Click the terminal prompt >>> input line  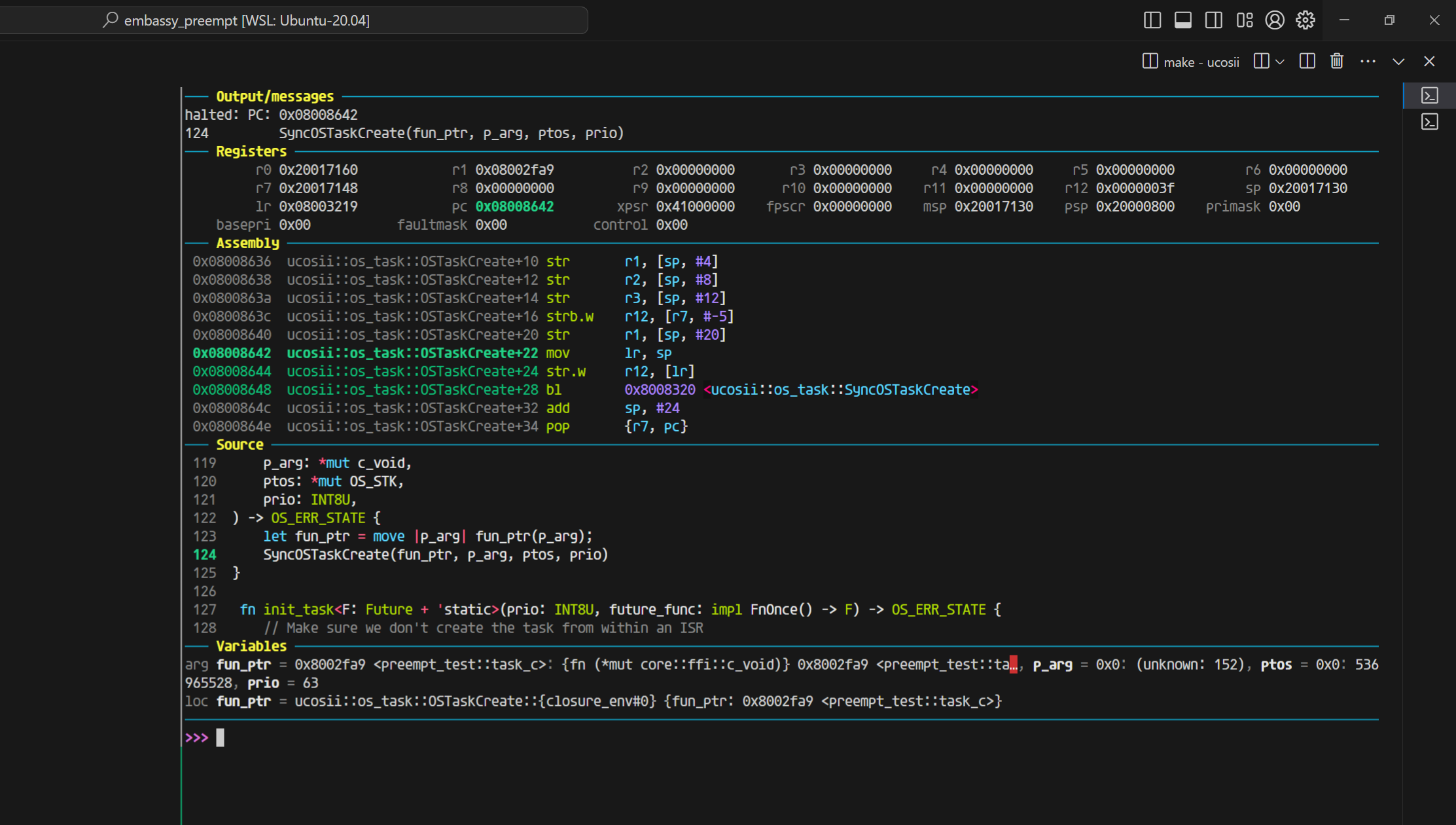pos(781,738)
